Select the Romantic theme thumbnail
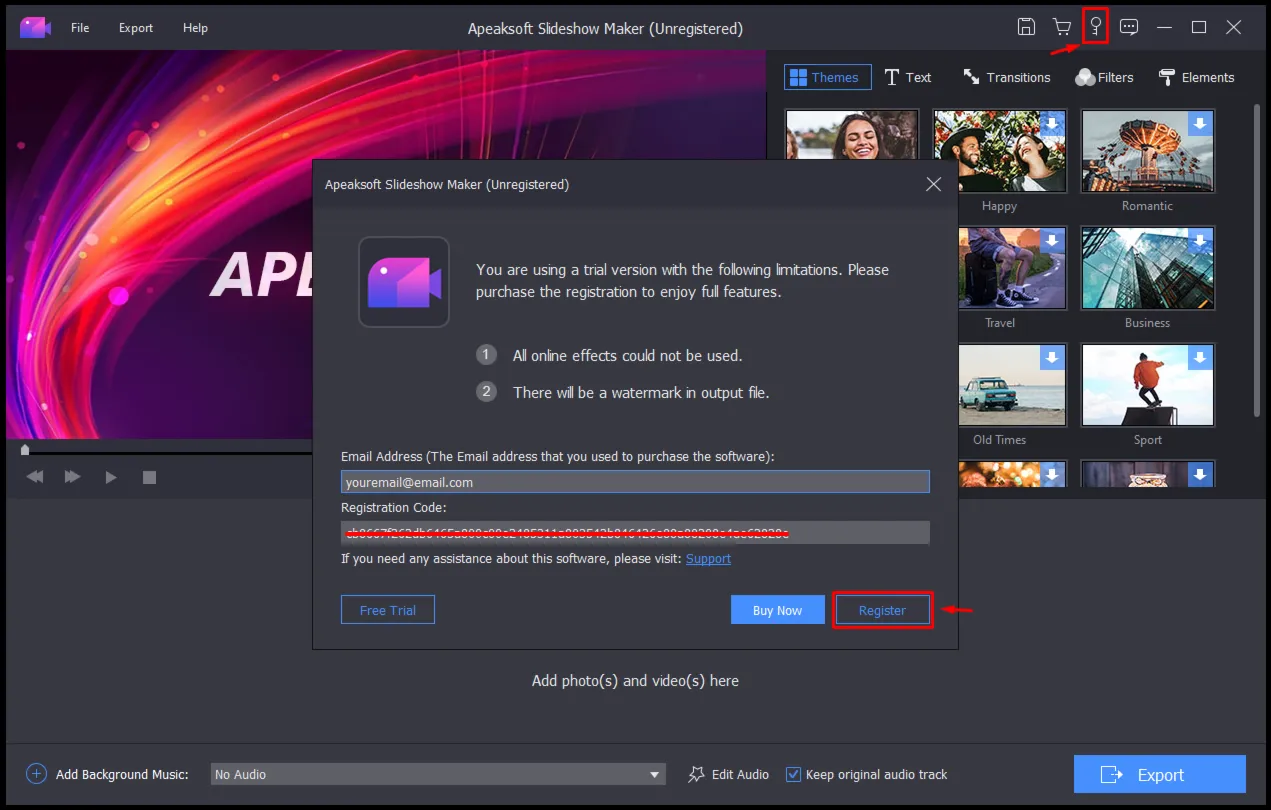Screen dimensions: 1271x810 [1147, 152]
